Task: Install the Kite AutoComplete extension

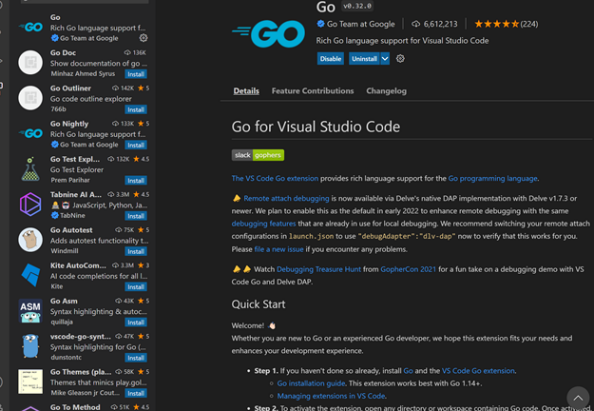Action: click(136, 287)
